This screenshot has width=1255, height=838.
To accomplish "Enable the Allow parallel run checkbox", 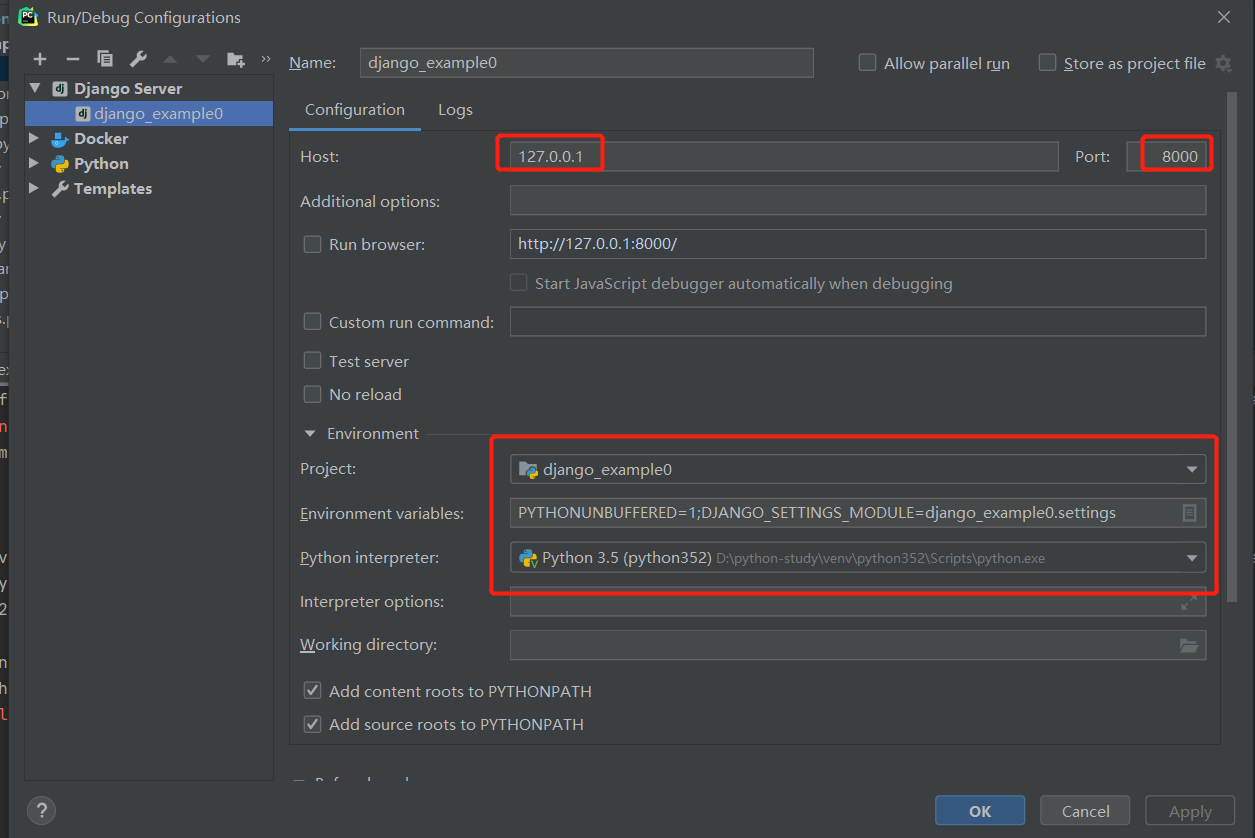I will pos(868,63).
